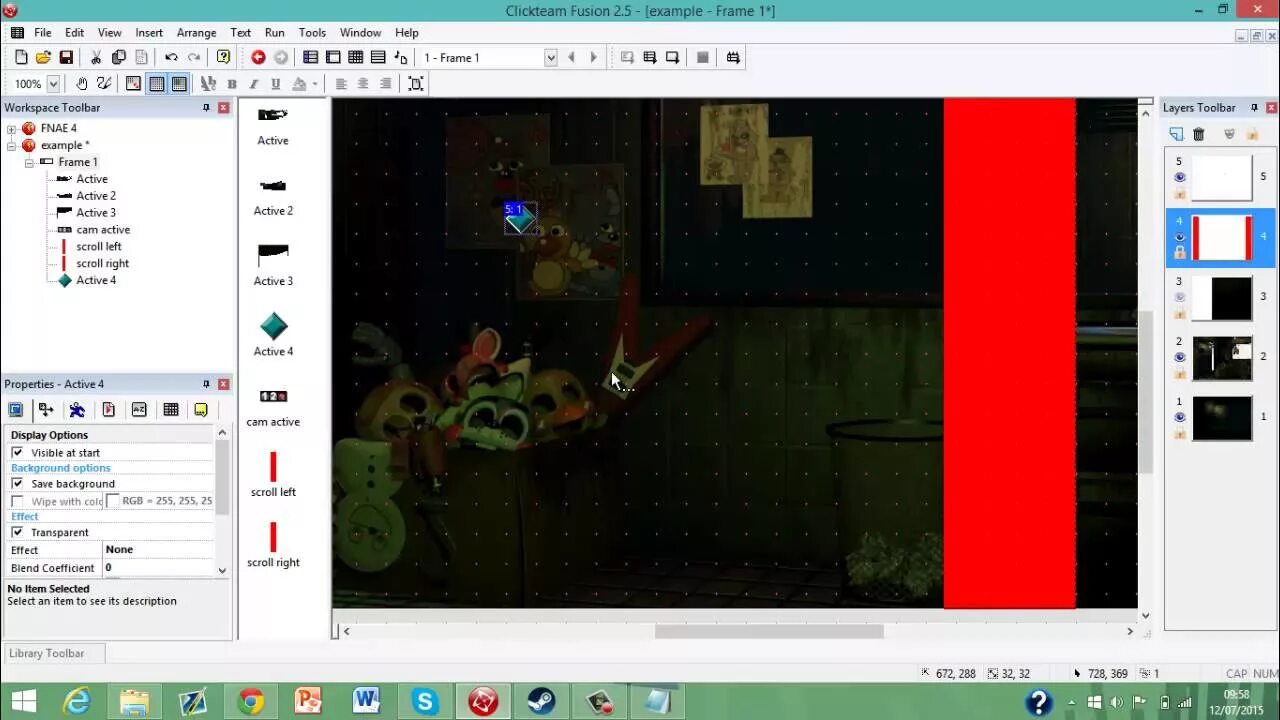Toggle Show Grid toolbar icon
Screen dimensions: 1280x720
click(157, 84)
